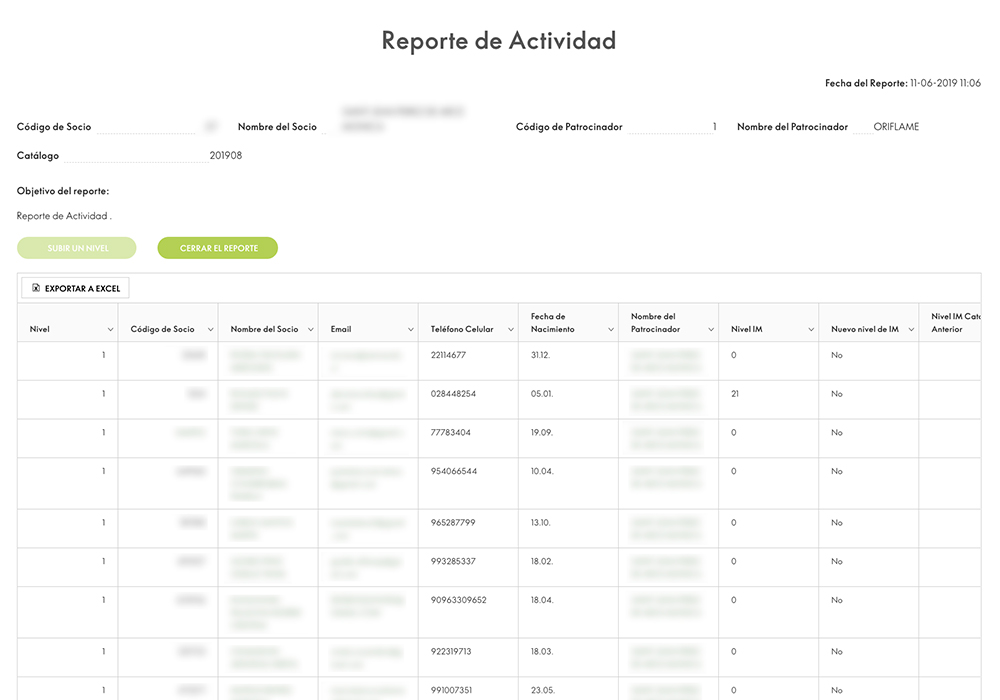The height and width of the screenshot is (700, 1000).
Task: Expand the Teléfono Celular column menu
Action: (x=510, y=330)
